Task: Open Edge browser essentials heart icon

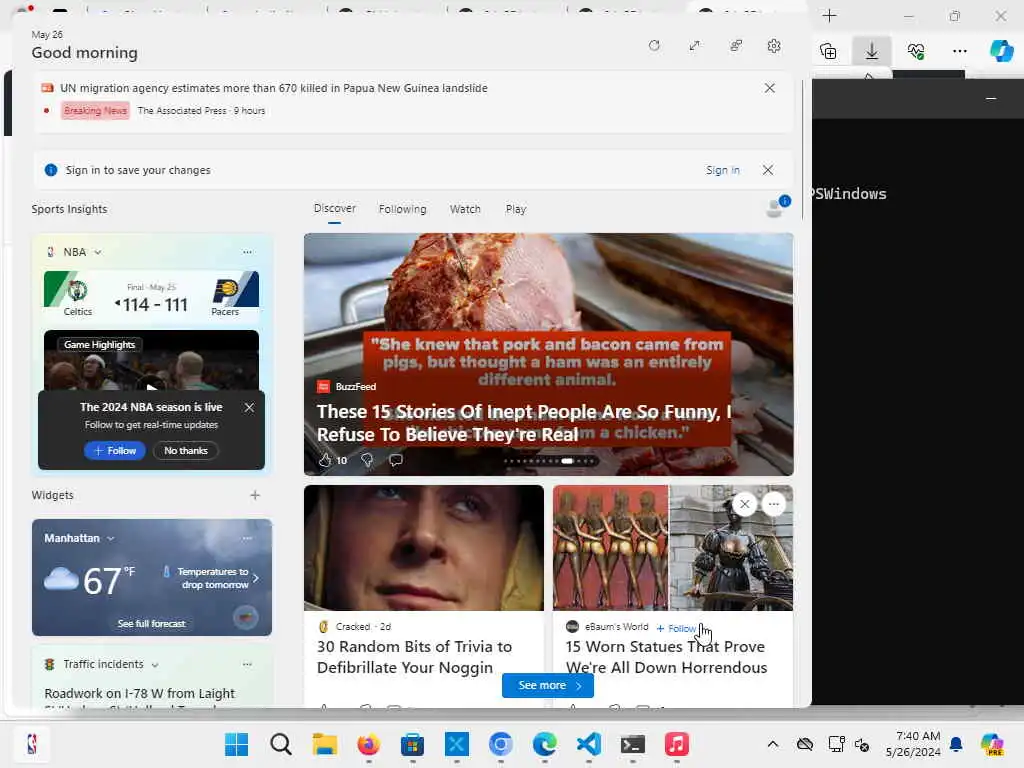Action: pyautogui.click(x=916, y=51)
